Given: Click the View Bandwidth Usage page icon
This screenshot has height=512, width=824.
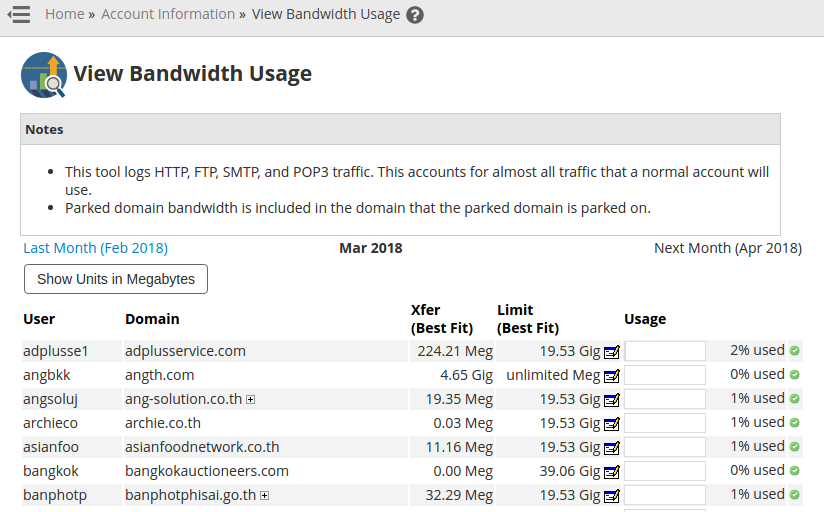Looking at the screenshot, I should point(44,75).
